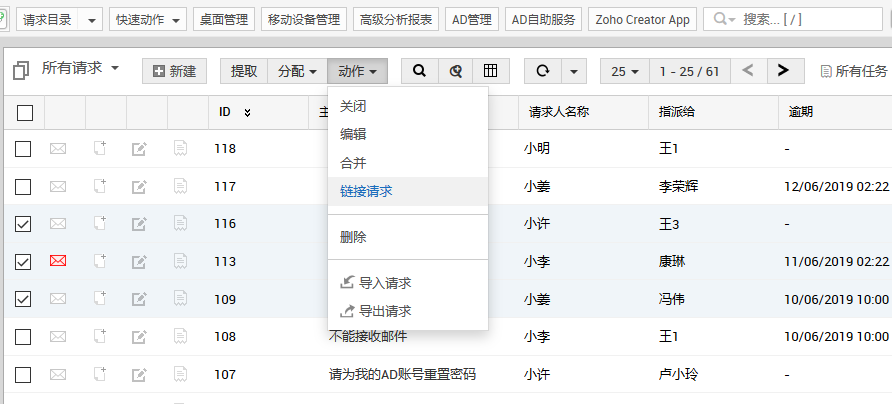
Task: Go to next page arrow
Action: 784,71
